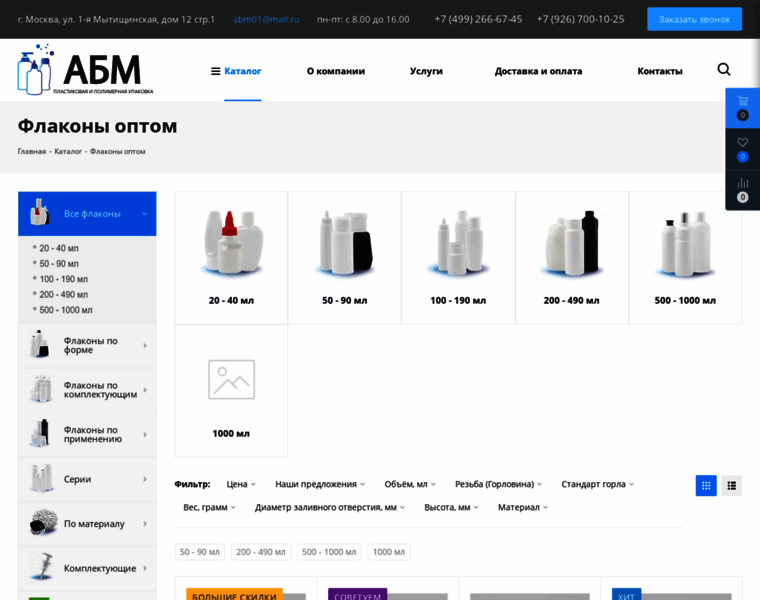Select the 200 - 490 мл sidebar item

coord(63,295)
